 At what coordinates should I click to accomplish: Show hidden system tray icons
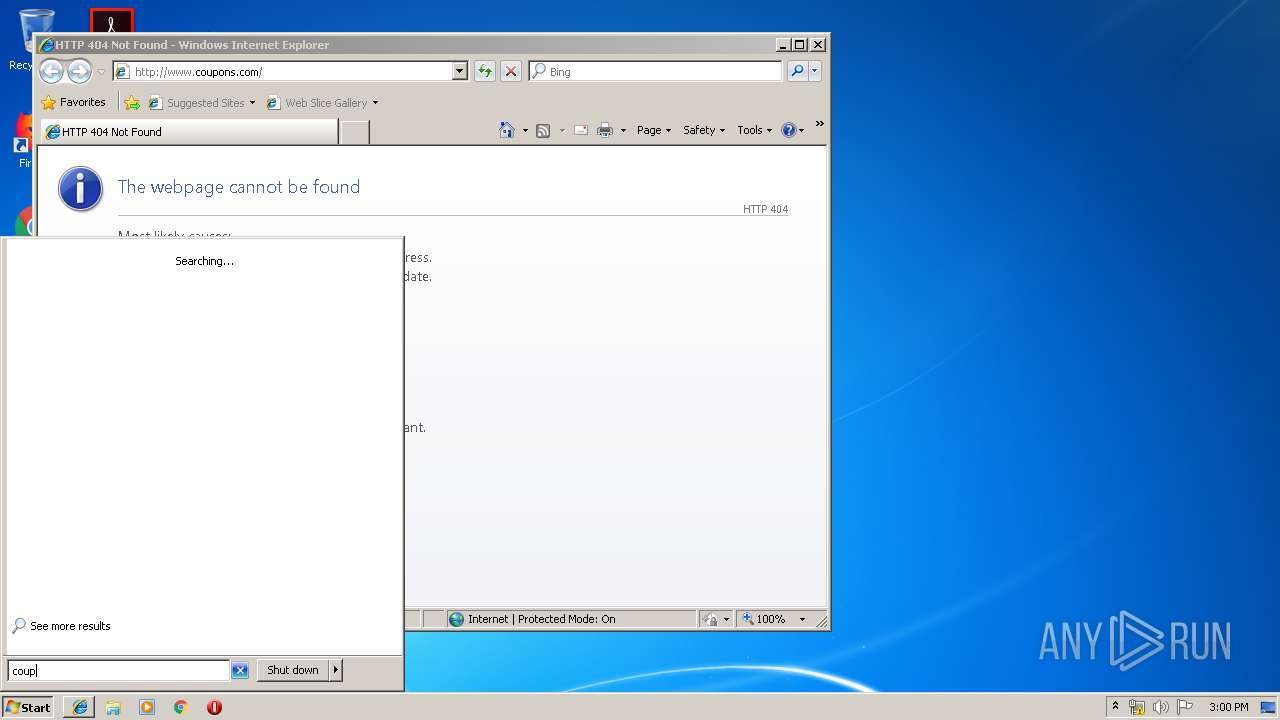pos(1115,706)
